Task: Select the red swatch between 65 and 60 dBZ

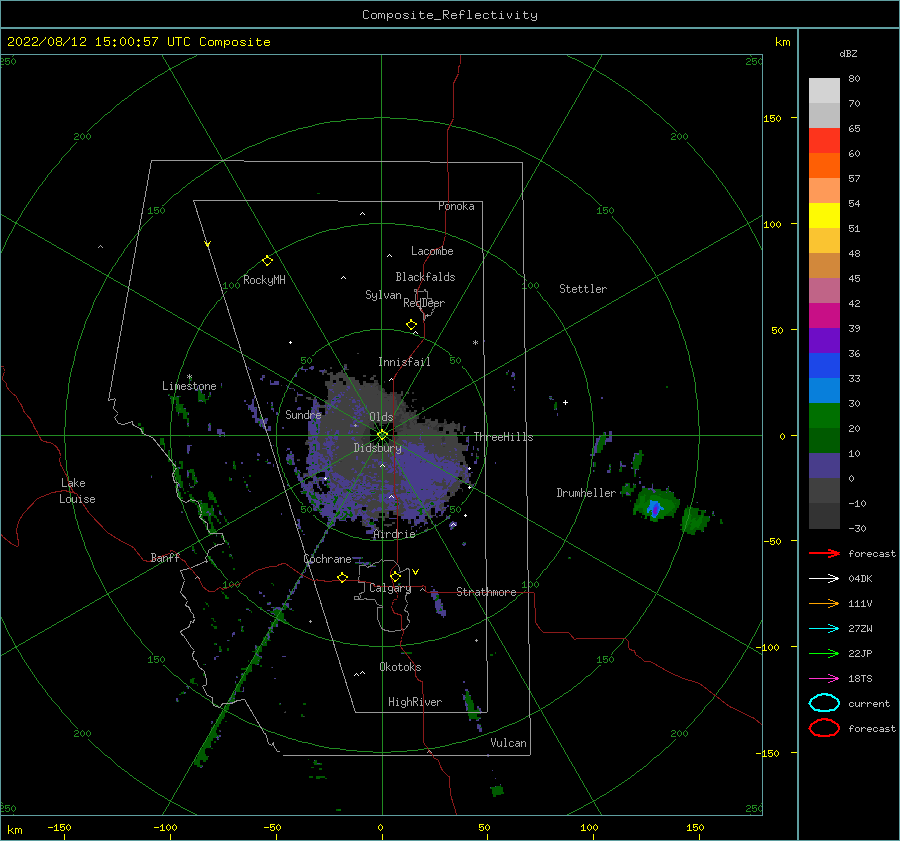Action: point(824,141)
